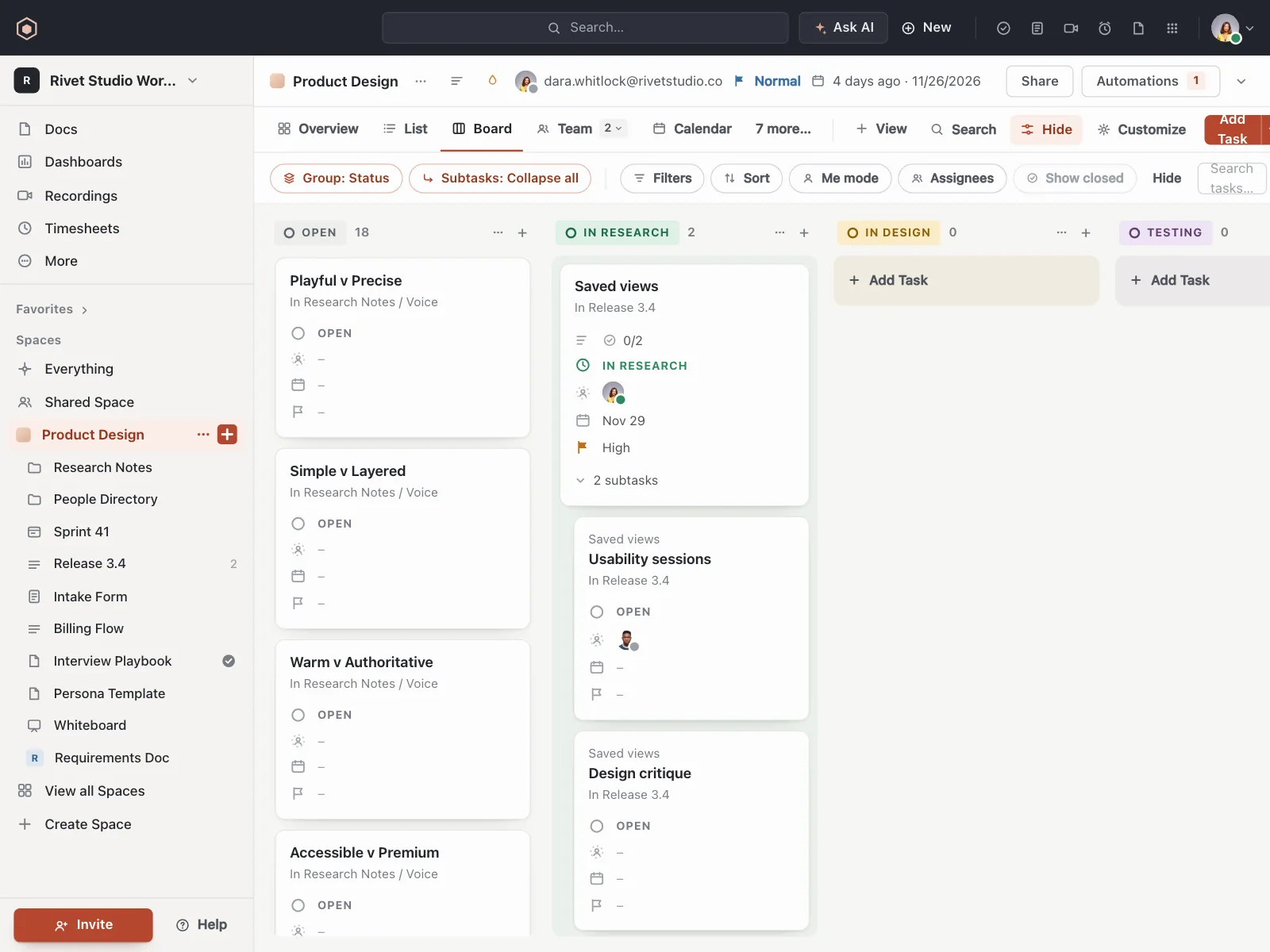Open the 7 more views dropdown
1270x952 pixels.
[783, 129]
